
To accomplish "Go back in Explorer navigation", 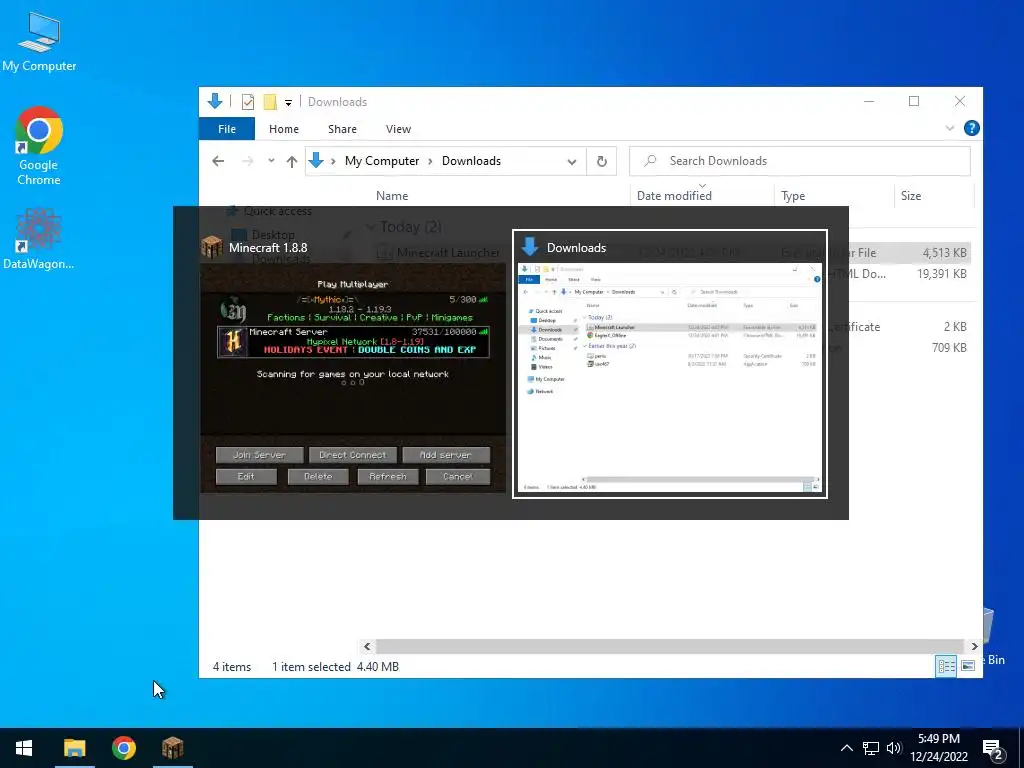I will click(218, 161).
